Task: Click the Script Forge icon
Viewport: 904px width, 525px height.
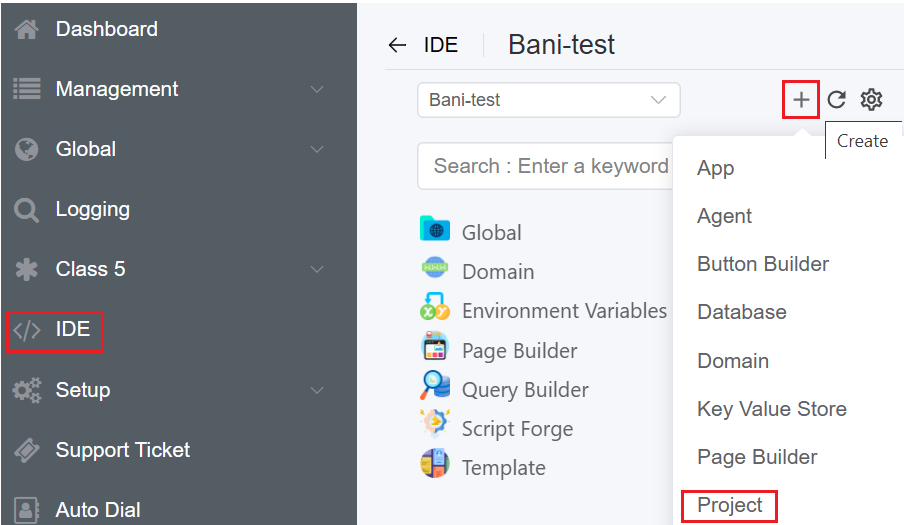Action: point(435,426)
